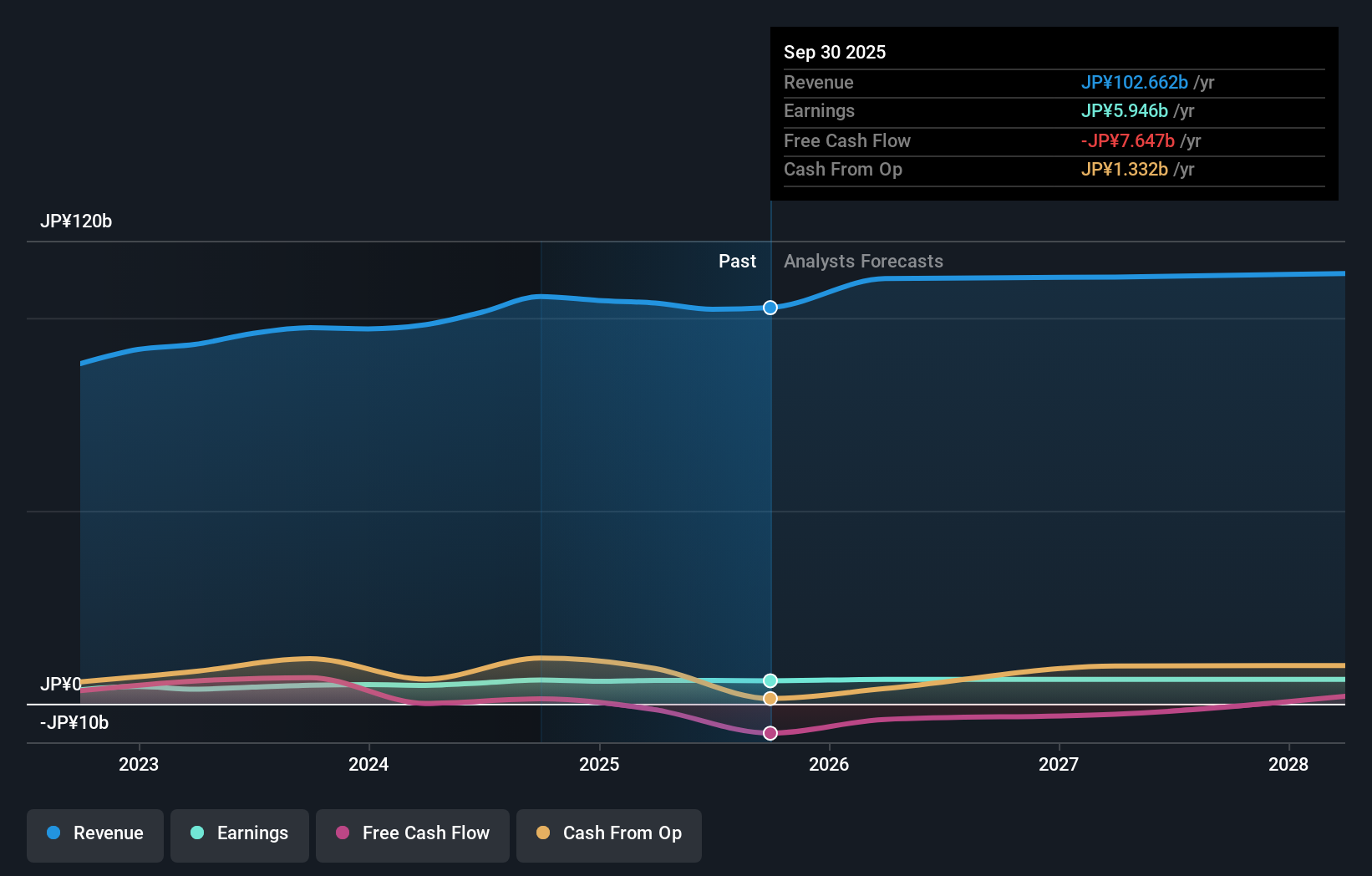Switch to the Analysts Forecasts section

click(863, 261)
